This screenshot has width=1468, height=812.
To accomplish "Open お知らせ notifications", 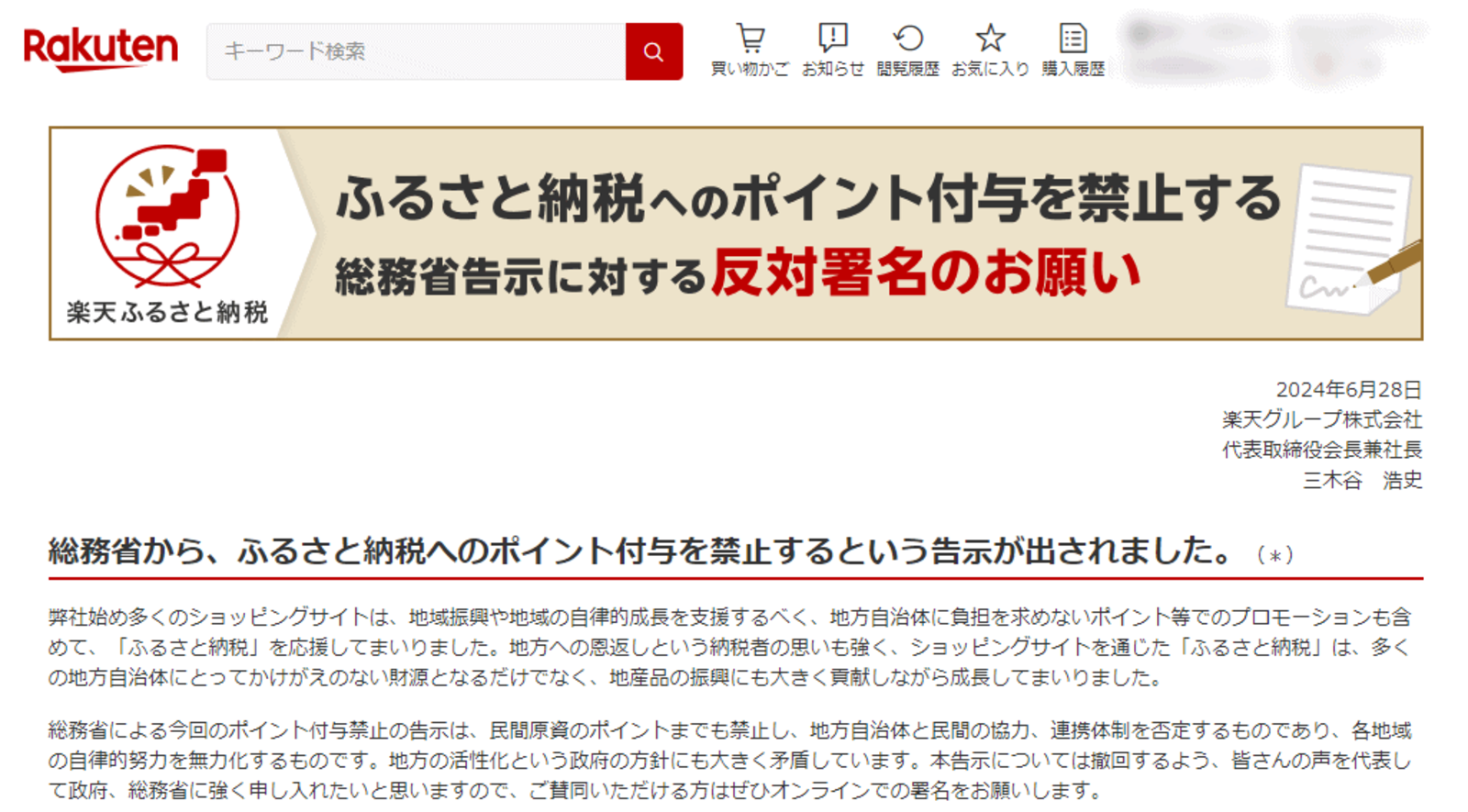I will pos(832,50).
